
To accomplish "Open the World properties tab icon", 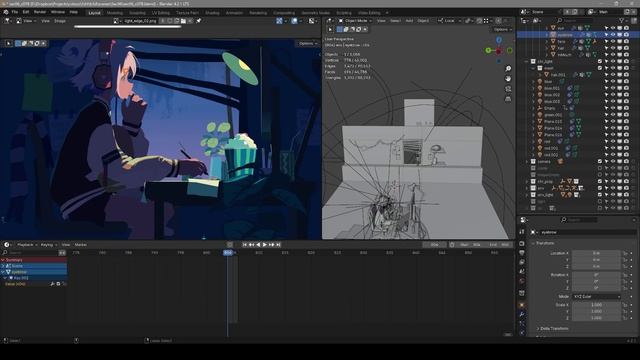I will tap(522, 281).
